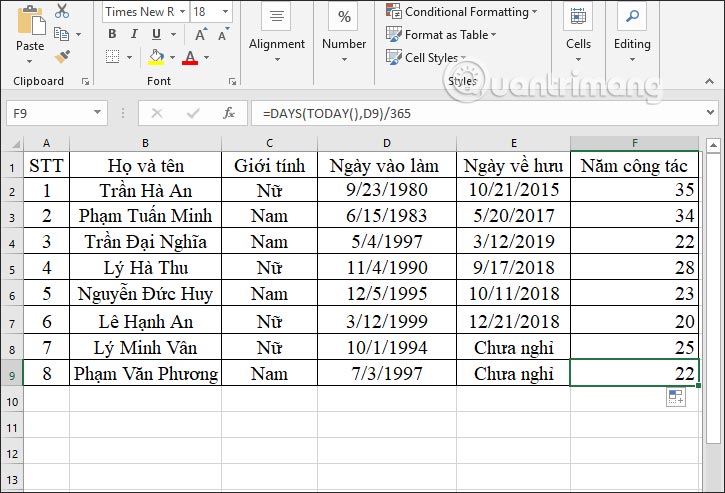Screen dimensions: 725x493
Task: Select value 28 in column F
Action: point(634,268)
